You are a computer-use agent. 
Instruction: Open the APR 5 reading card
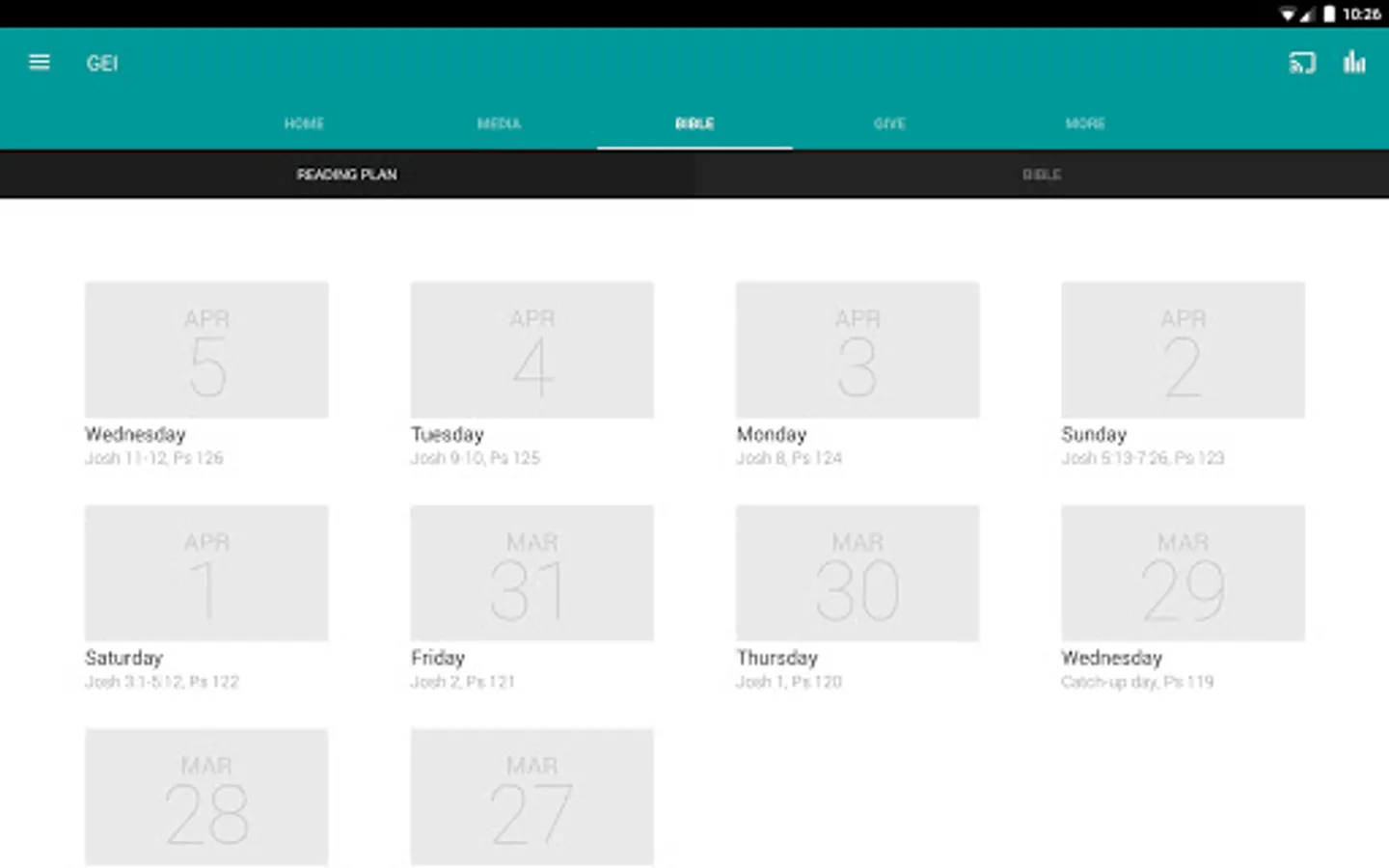(206, 350)
